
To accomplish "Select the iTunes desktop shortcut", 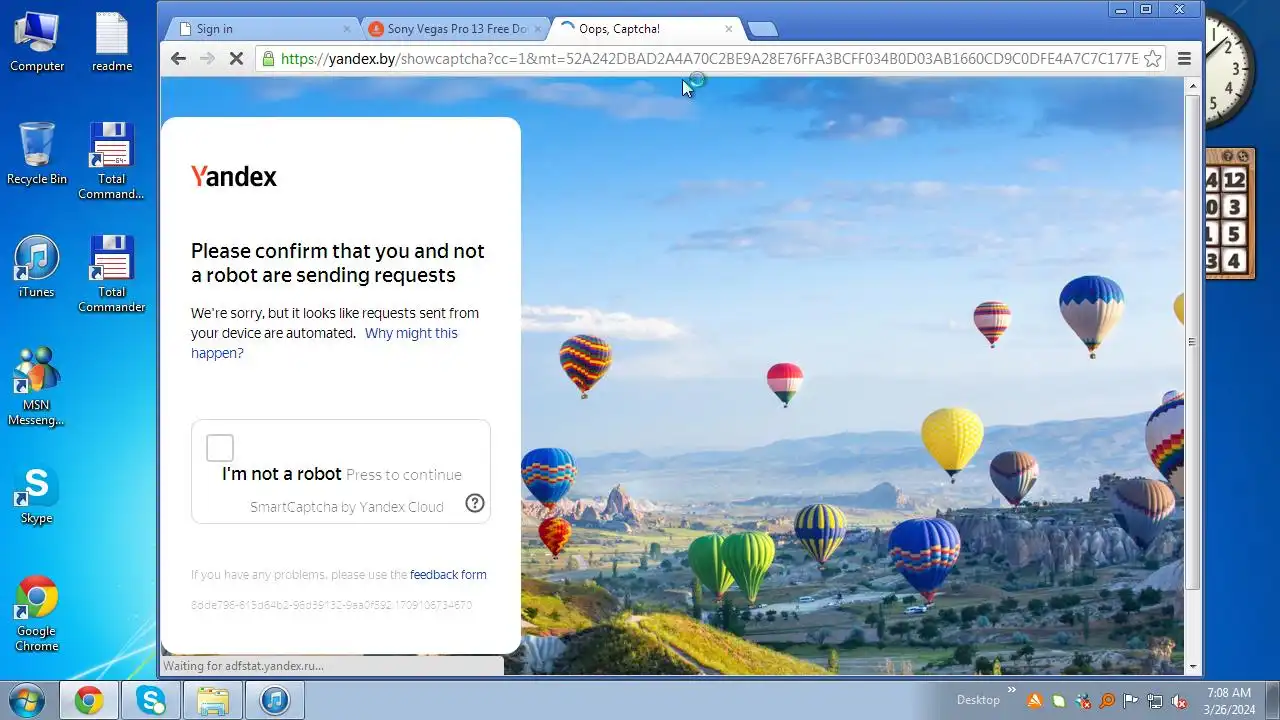I will coord(37,267).
